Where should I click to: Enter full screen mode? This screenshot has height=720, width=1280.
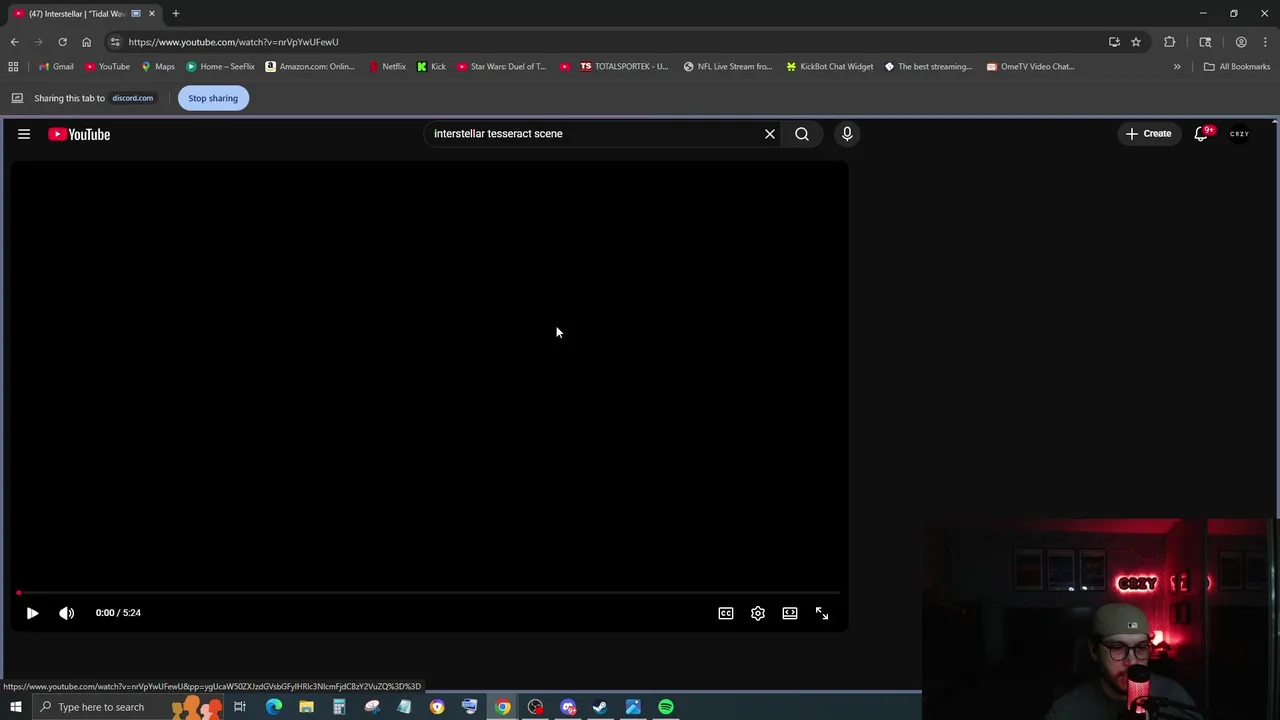[822, 613]
